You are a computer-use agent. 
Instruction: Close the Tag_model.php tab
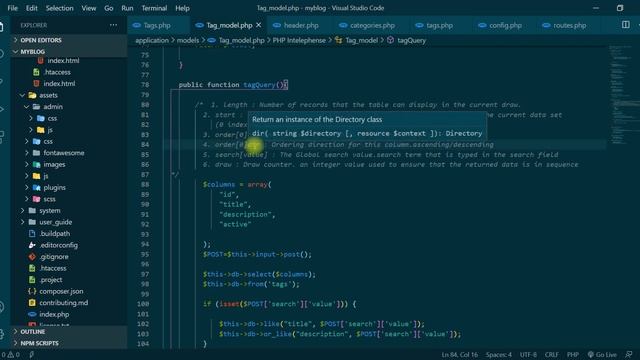258,25
